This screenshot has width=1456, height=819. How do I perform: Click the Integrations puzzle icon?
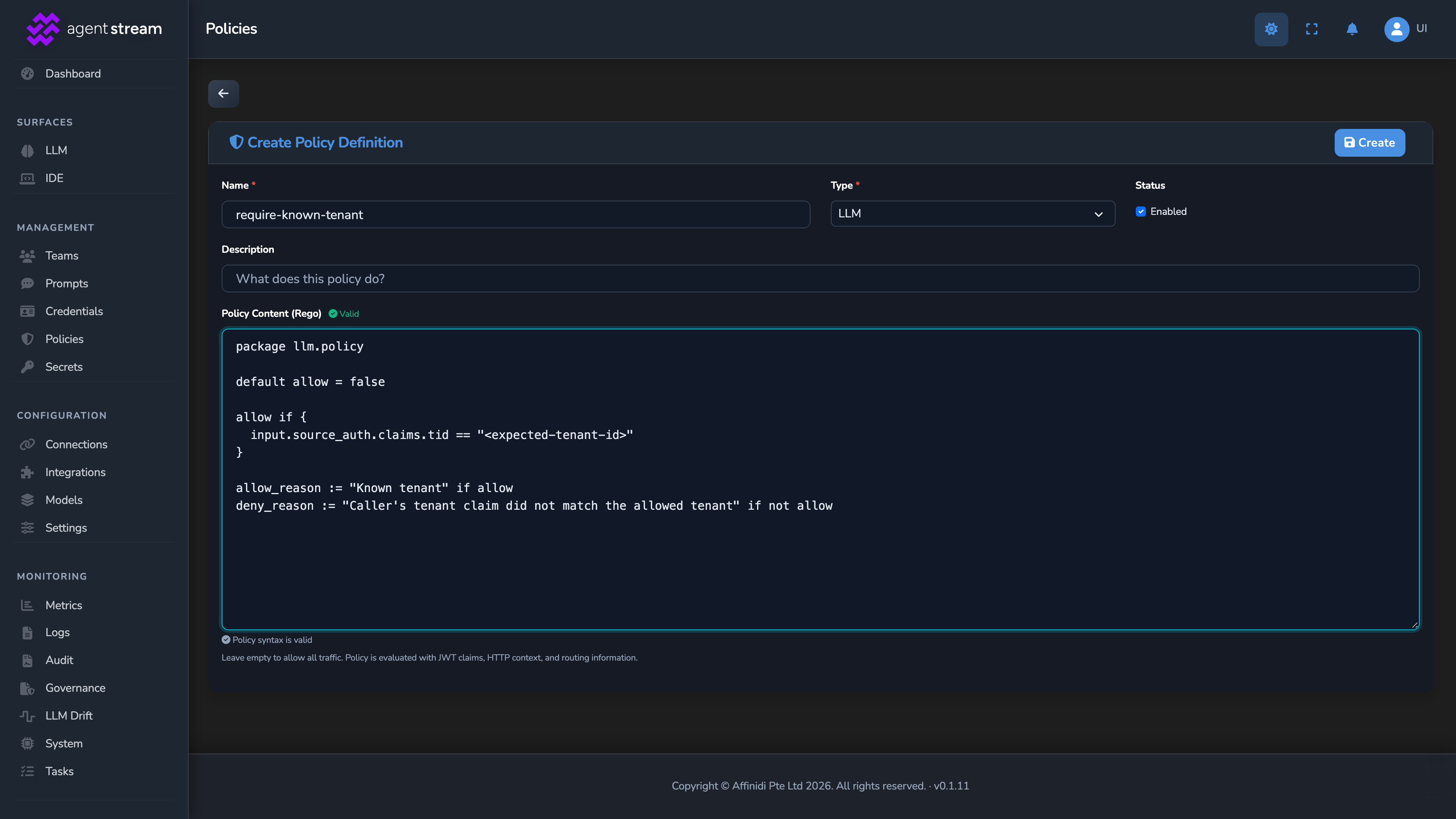[27, 472]
